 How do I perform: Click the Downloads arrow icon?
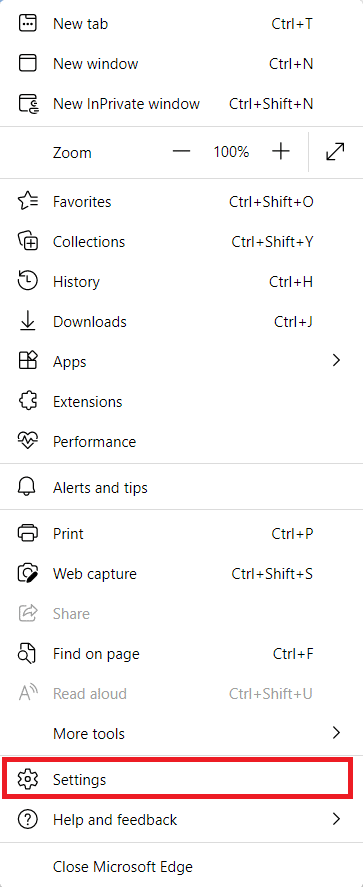pyautogui.click(x=27, y=321)
